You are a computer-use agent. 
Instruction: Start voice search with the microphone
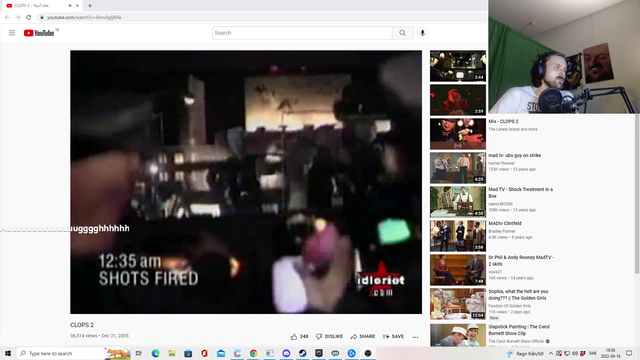pos(422,33)
